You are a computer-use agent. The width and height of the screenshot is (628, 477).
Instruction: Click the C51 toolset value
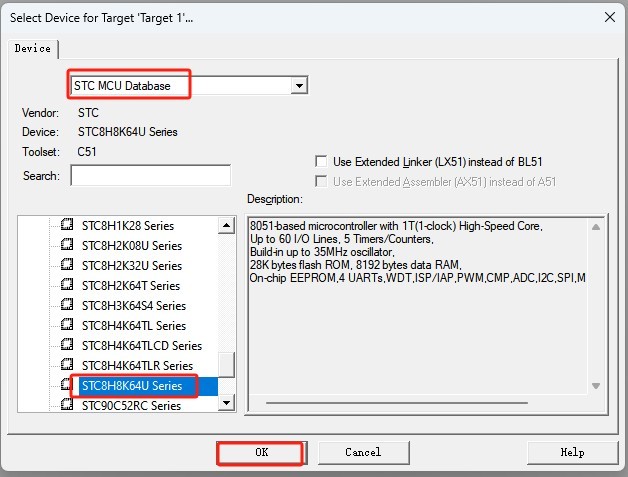pos(87,152)
